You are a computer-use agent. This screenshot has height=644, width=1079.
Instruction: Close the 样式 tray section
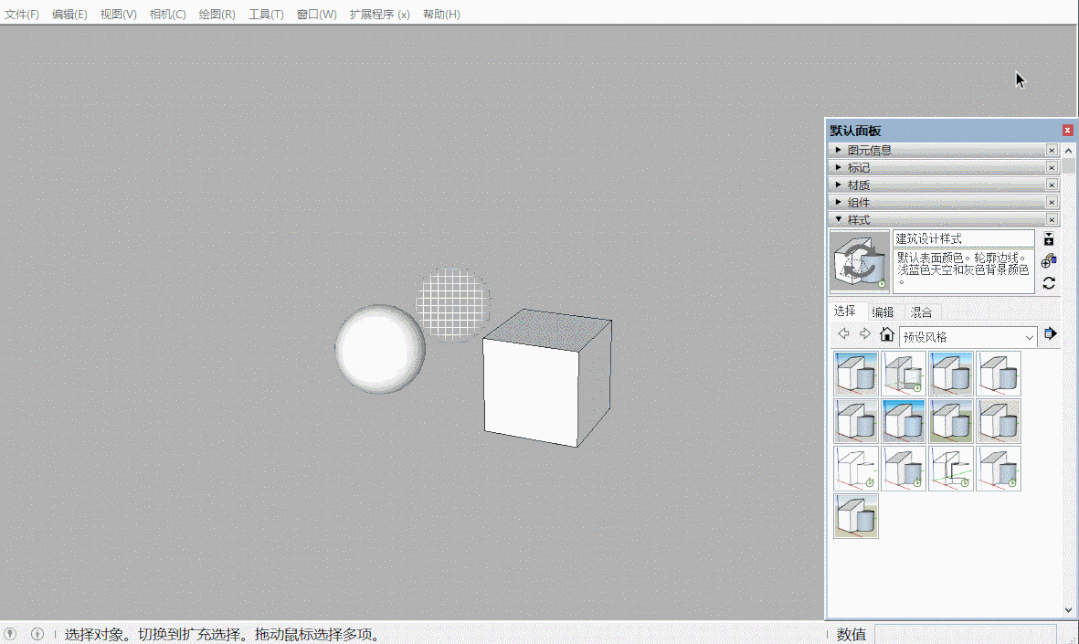click(1051, 219)
